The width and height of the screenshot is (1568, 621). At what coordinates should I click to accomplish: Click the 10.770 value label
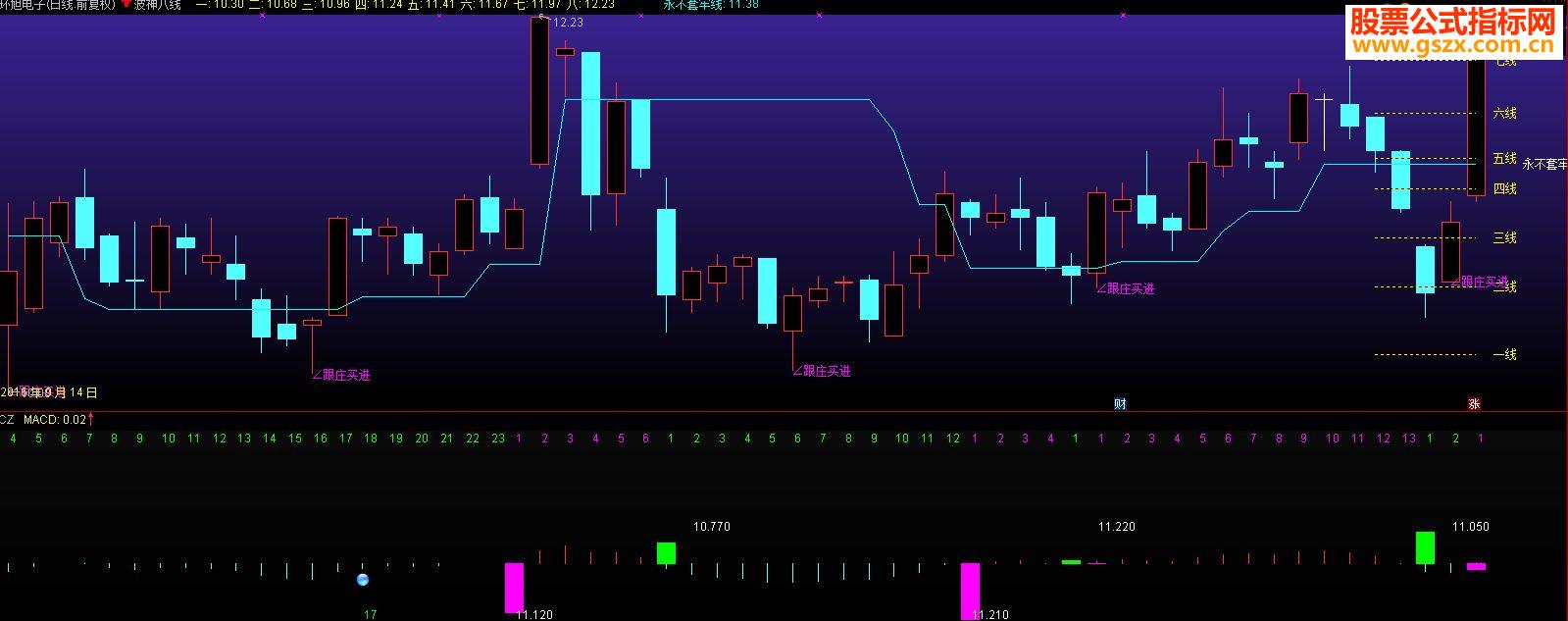pos(711,527)
